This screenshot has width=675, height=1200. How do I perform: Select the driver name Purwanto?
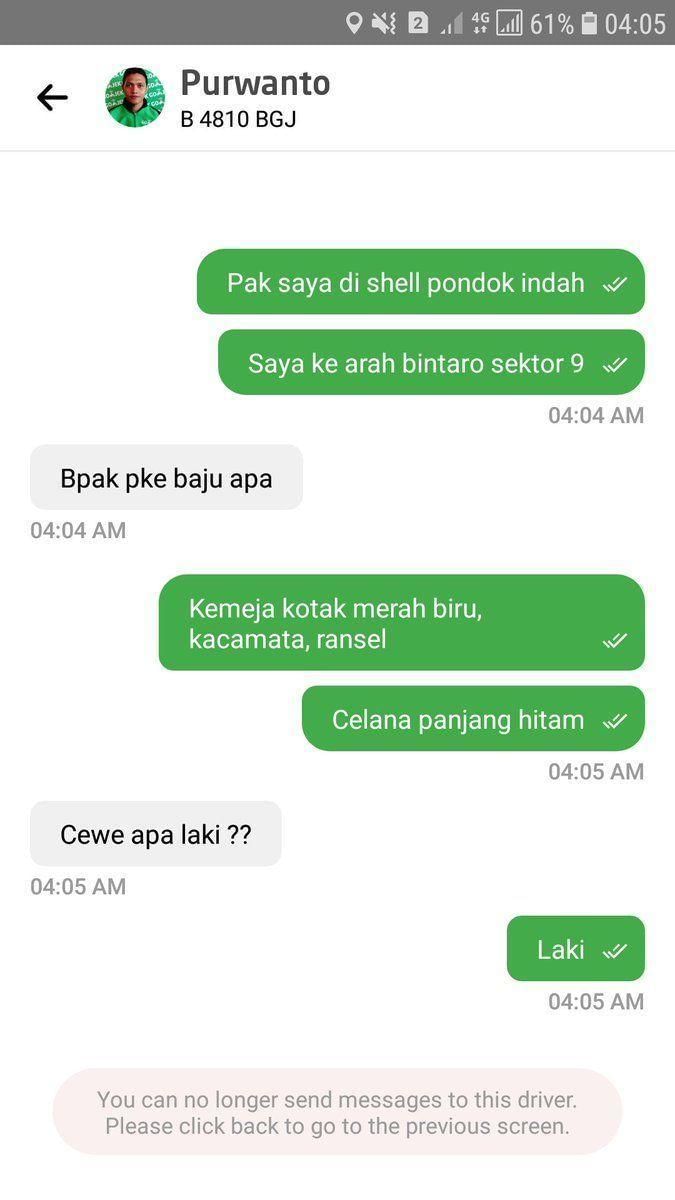pos(255,83)
